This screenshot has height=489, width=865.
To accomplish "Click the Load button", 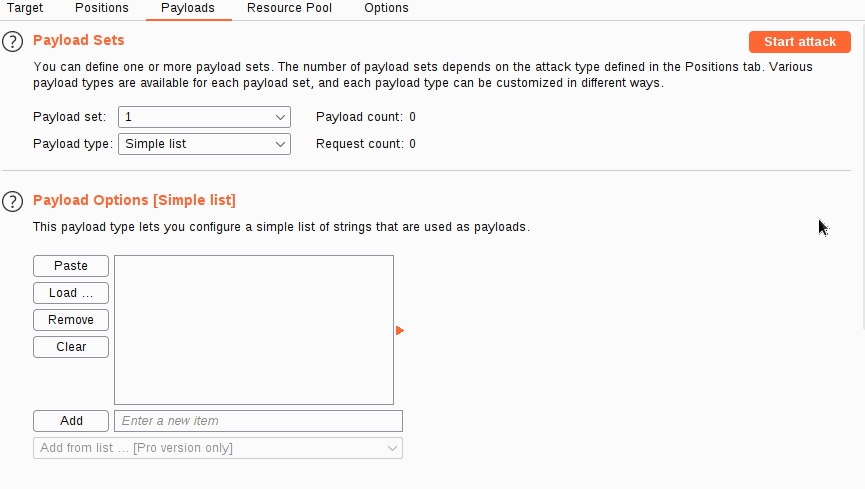I will [71, 293].
